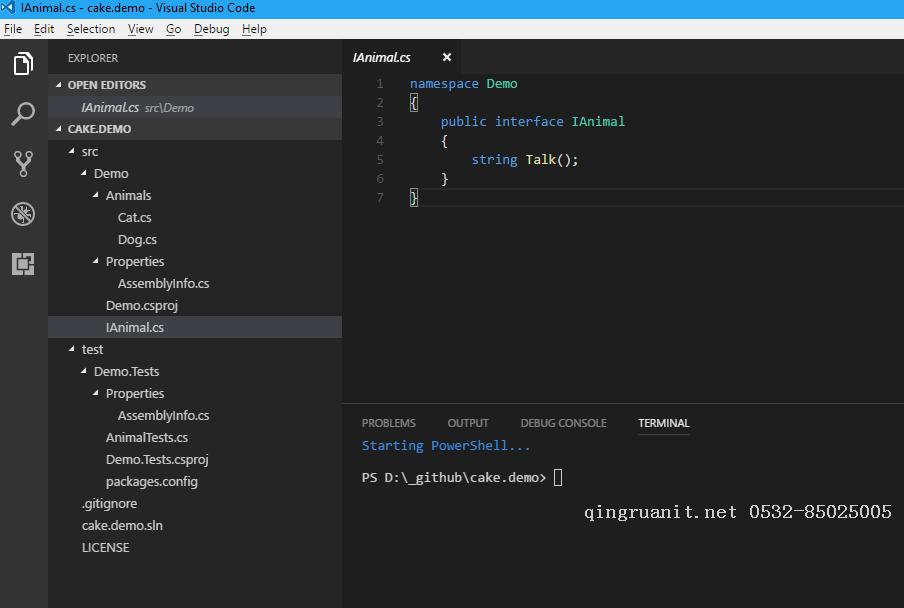Open the Output panel tab

pos(467,423)
